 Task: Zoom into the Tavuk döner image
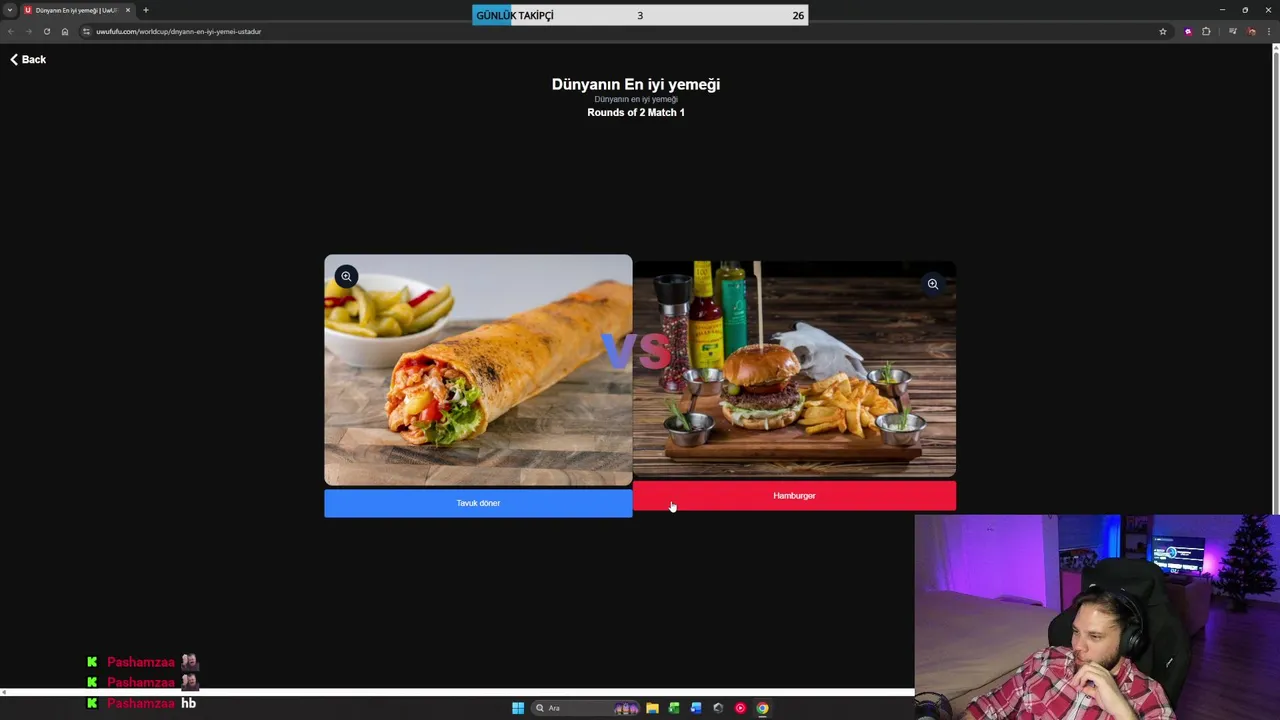(x=346, y=276)
